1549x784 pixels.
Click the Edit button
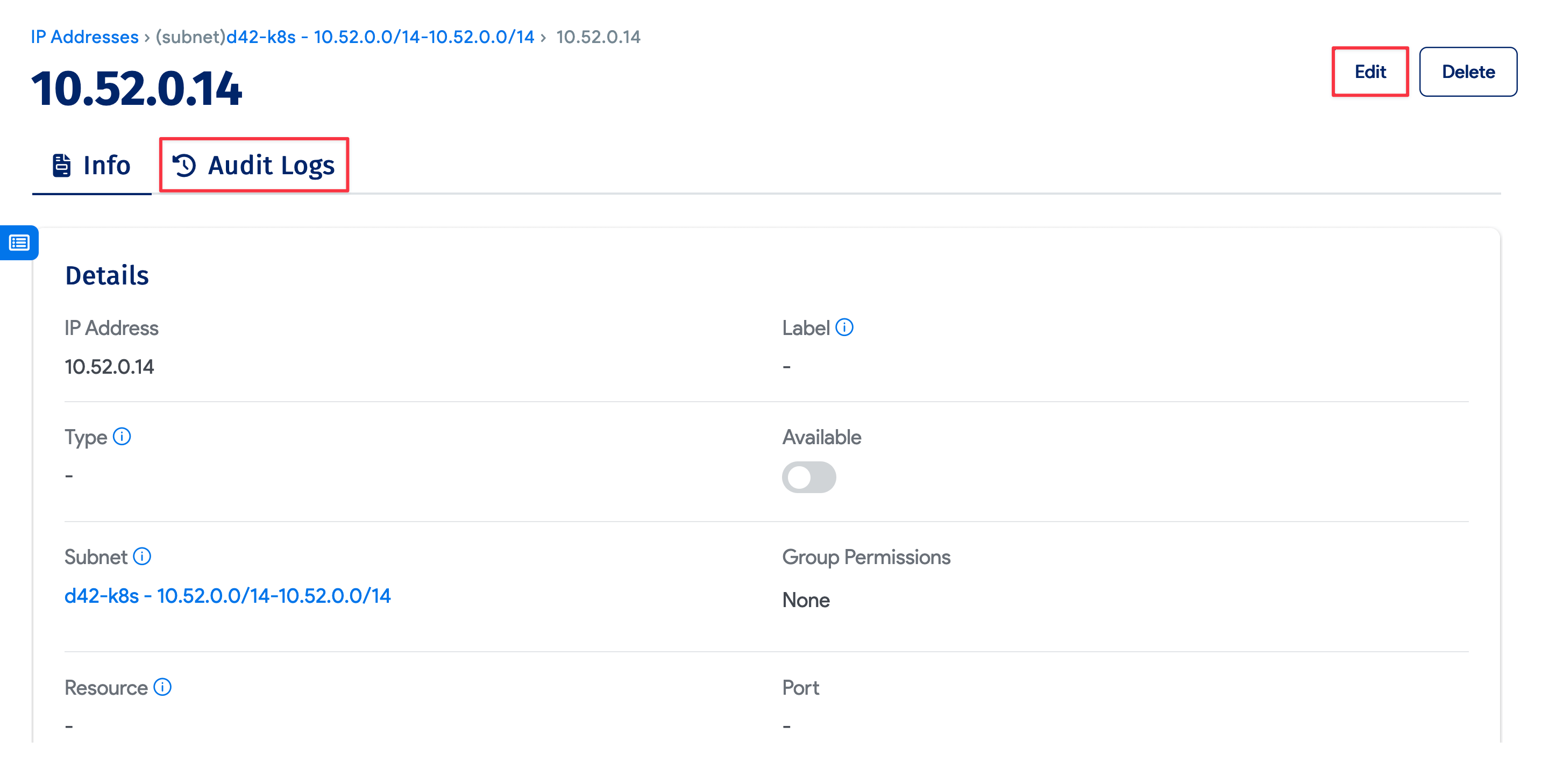pos(1370,72)
